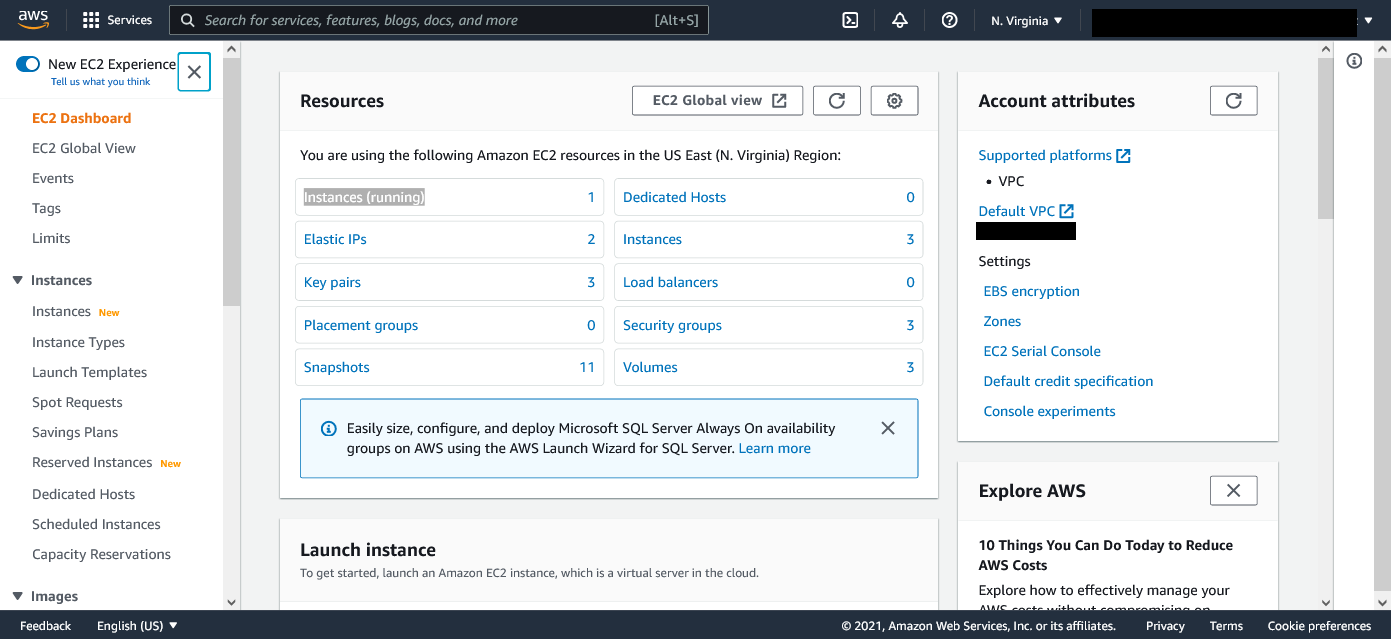Launch CloudShell from the top bar icon

point(850,20)
